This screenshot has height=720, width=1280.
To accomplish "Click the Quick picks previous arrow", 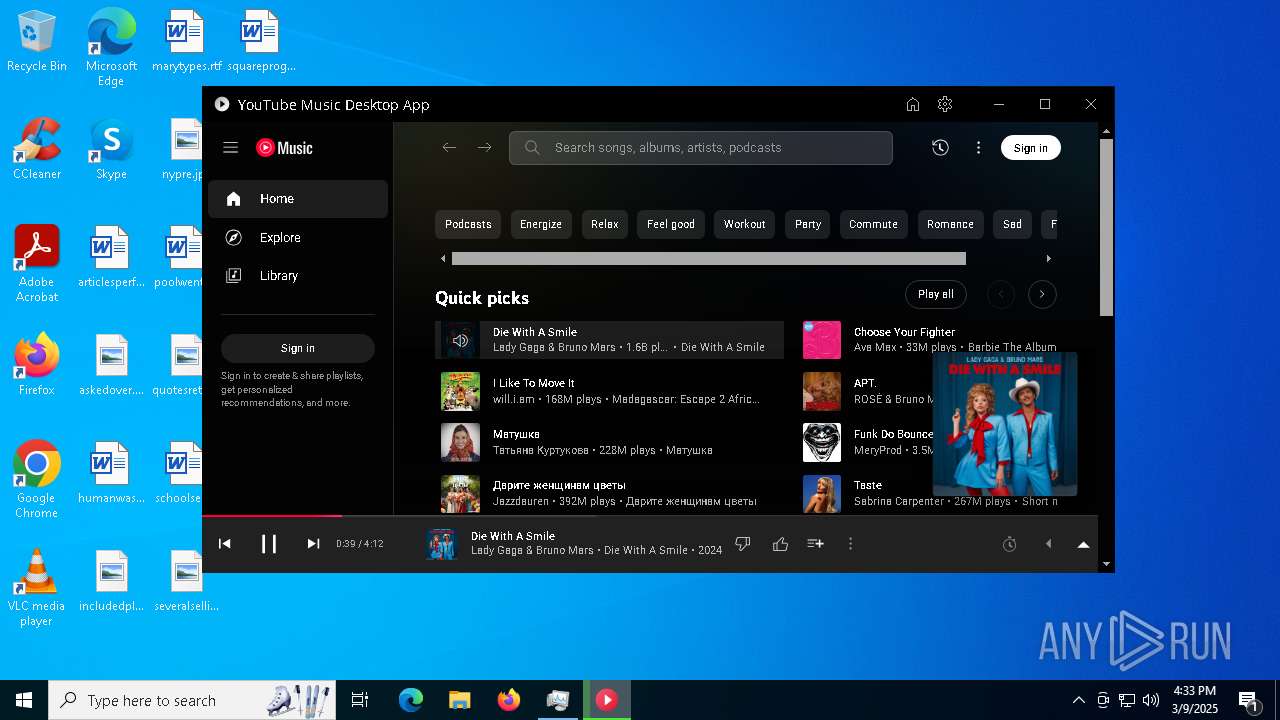I will tap(1000, 294).
